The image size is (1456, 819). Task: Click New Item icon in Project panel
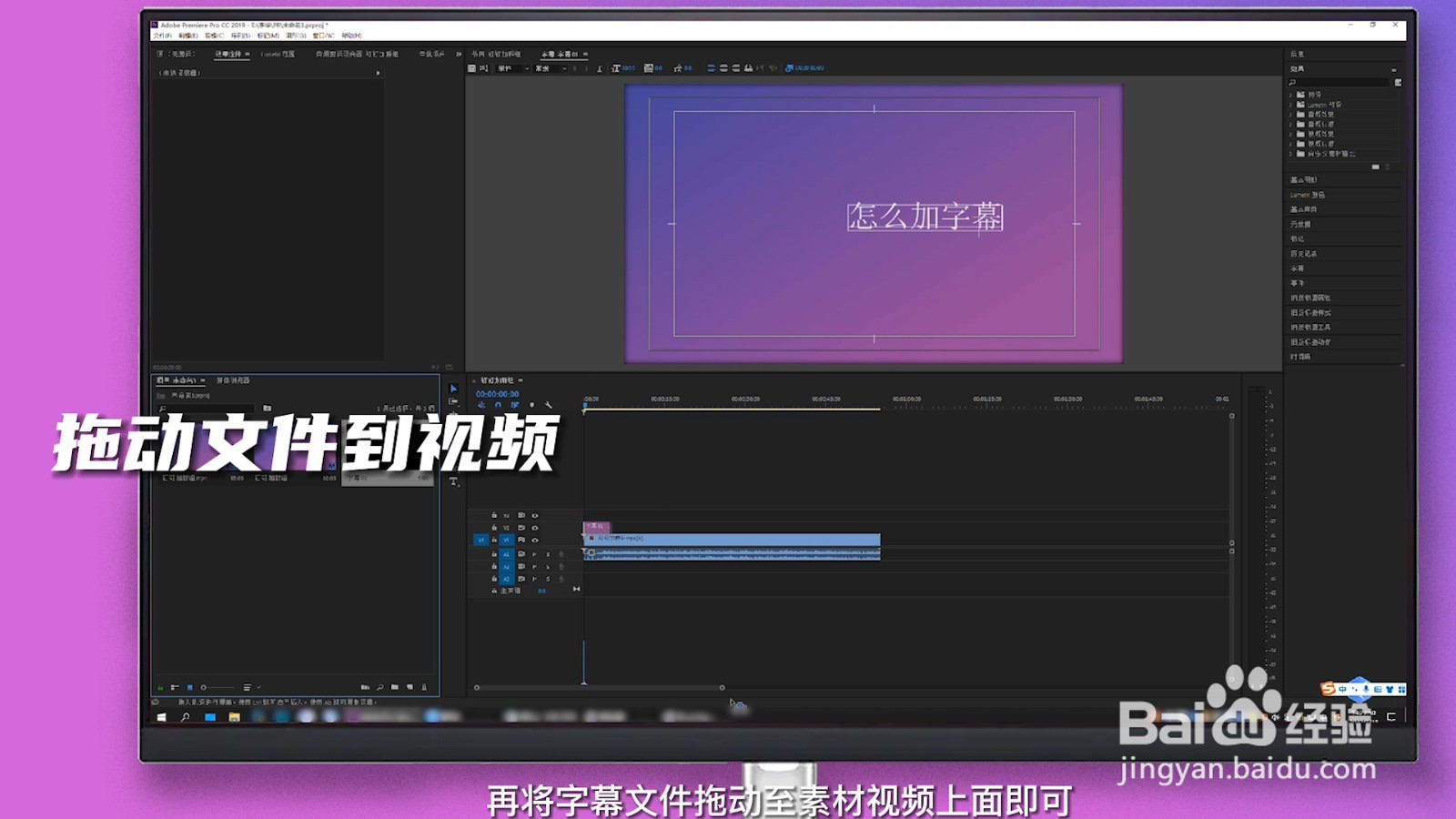[x=409, y=687]
